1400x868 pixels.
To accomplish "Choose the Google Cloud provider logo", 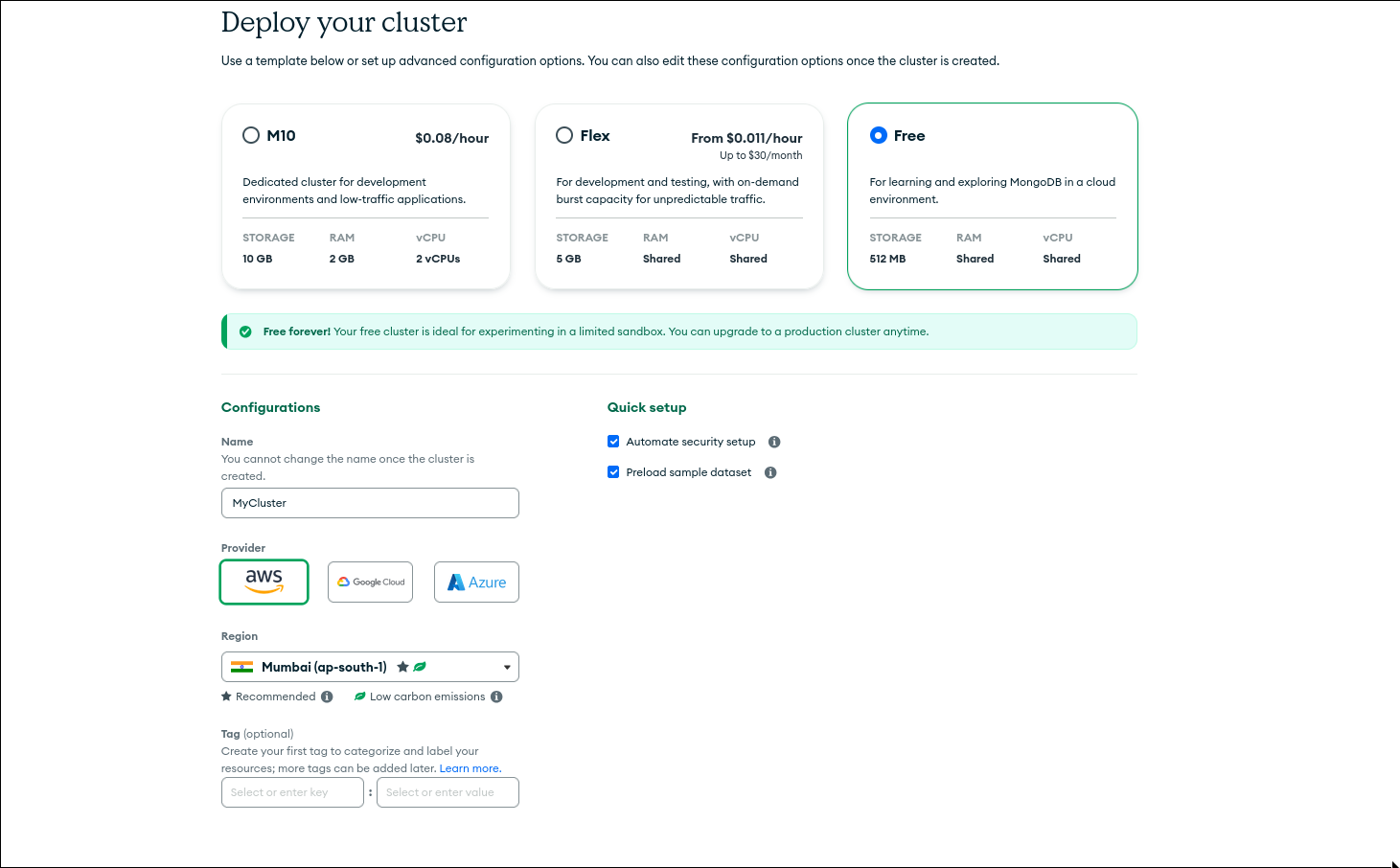I will coord(370,582).
